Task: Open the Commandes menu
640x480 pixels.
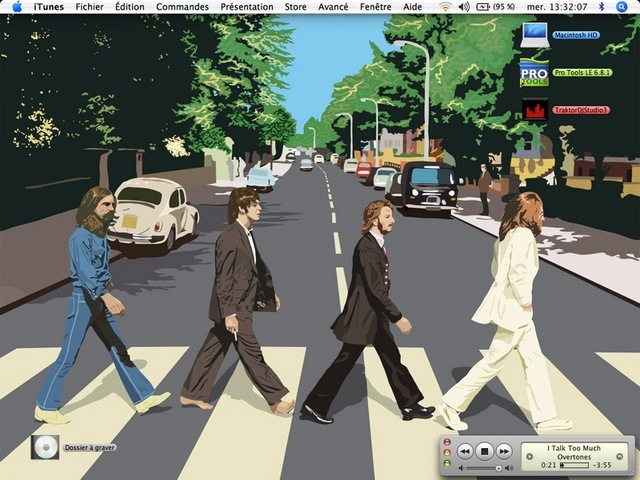Action: (182, 7)
